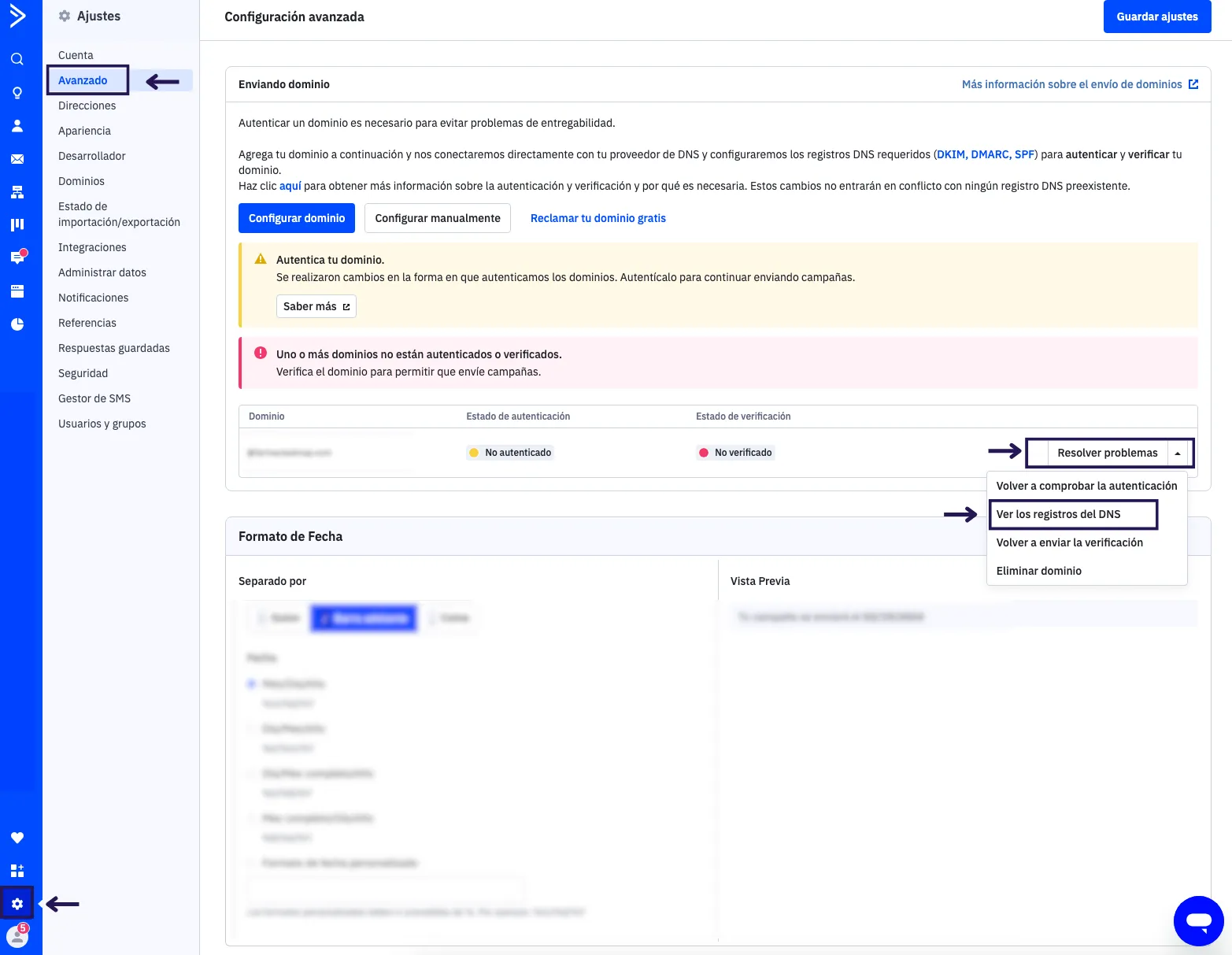Open the Contacts person icon
The width and height of the screenshot is (1232, 955).
click(x=17, y=126)
